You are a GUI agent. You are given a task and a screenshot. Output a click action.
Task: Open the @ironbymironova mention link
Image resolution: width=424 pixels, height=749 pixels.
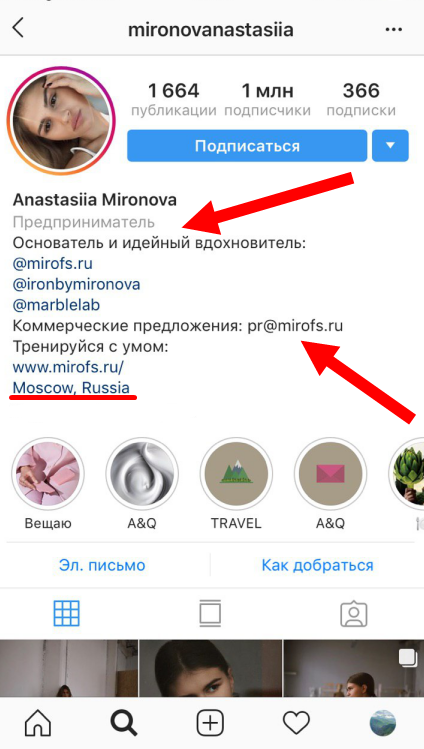pyautogui.click(x=76, y=285)
